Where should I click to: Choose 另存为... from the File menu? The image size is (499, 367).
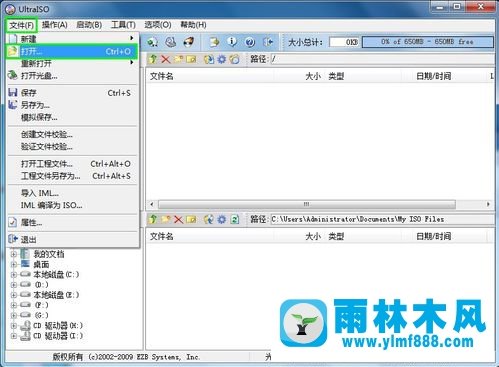coord(72,105)
